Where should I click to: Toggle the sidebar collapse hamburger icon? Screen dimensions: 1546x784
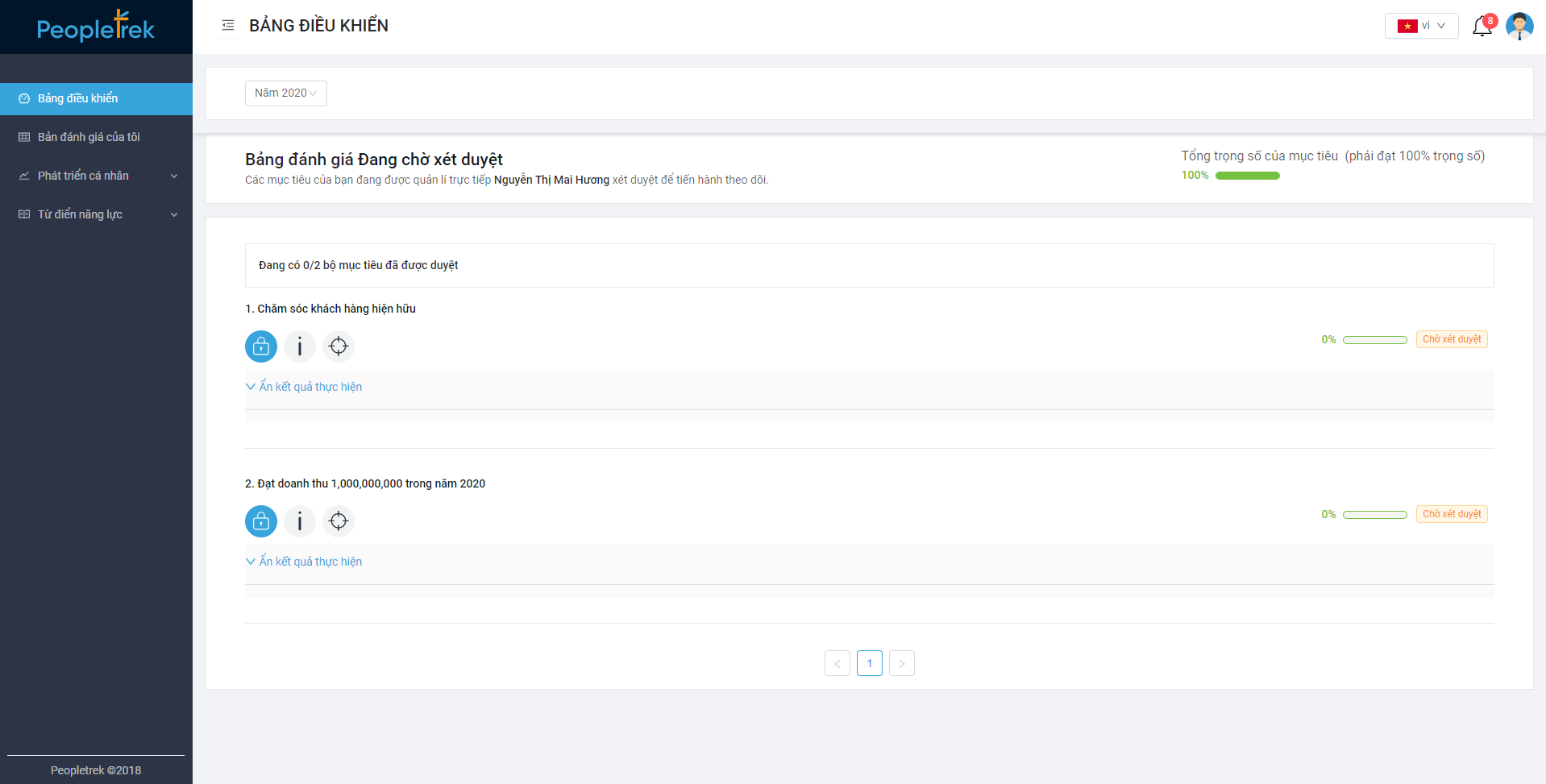coord(228,26)
